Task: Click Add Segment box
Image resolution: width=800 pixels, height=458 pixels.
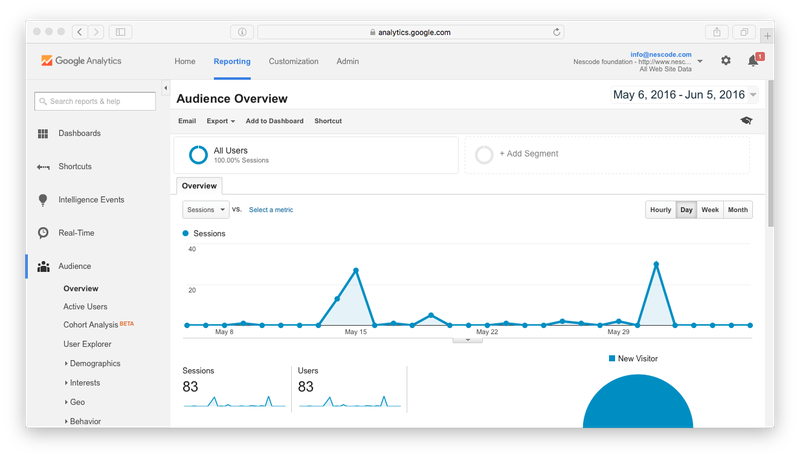Action: [x=607, y=155]
